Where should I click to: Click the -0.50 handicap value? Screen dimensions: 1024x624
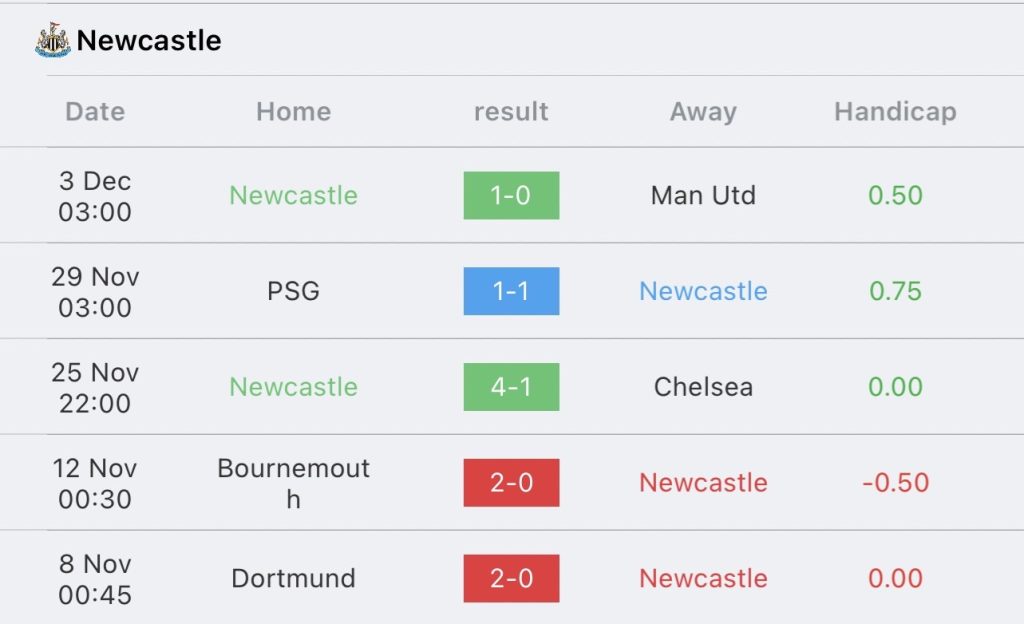tap(895, 483)
